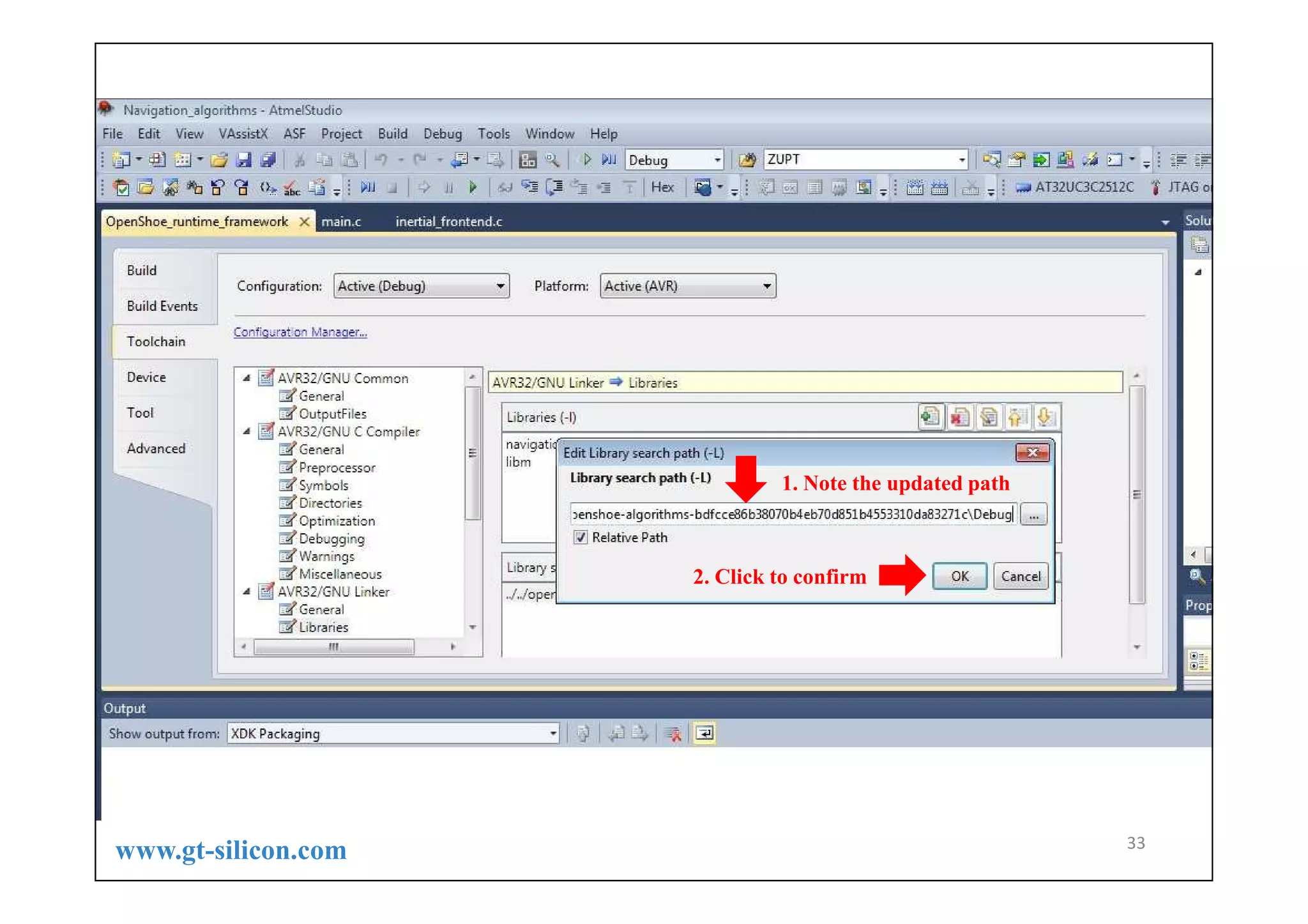Click the Find in Files magnifier icon

[x=552, y=160]
